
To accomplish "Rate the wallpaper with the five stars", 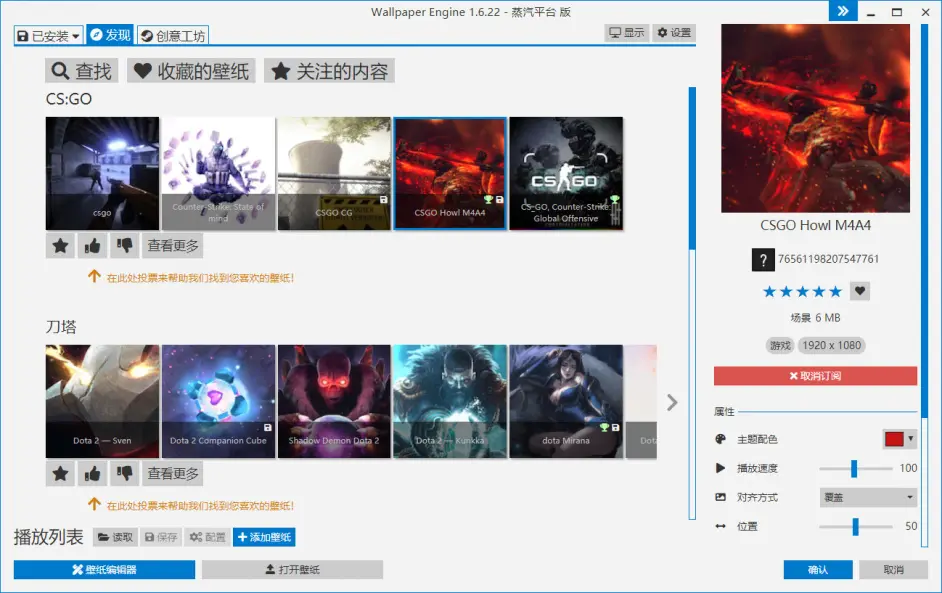I will (803, 292).
